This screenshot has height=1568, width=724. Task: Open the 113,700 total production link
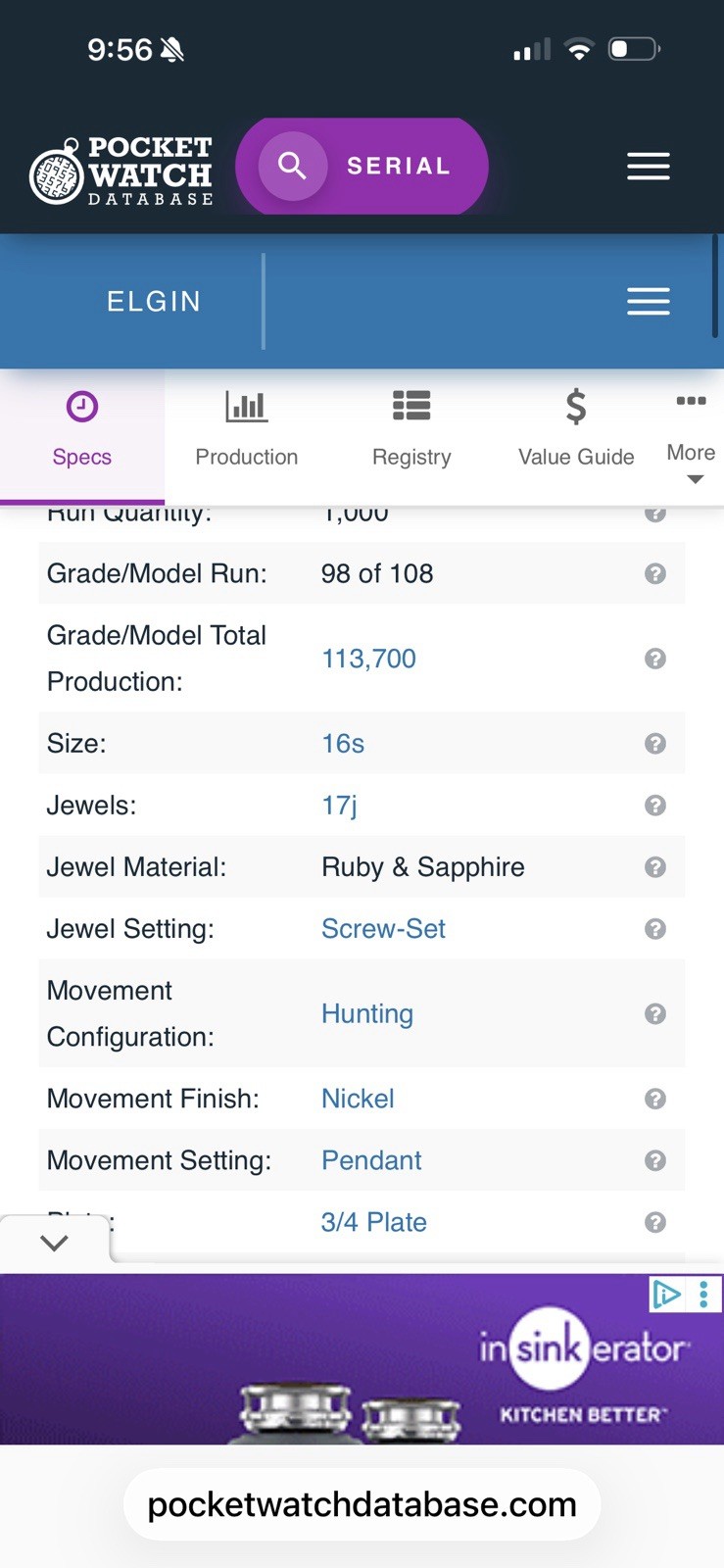368,659
